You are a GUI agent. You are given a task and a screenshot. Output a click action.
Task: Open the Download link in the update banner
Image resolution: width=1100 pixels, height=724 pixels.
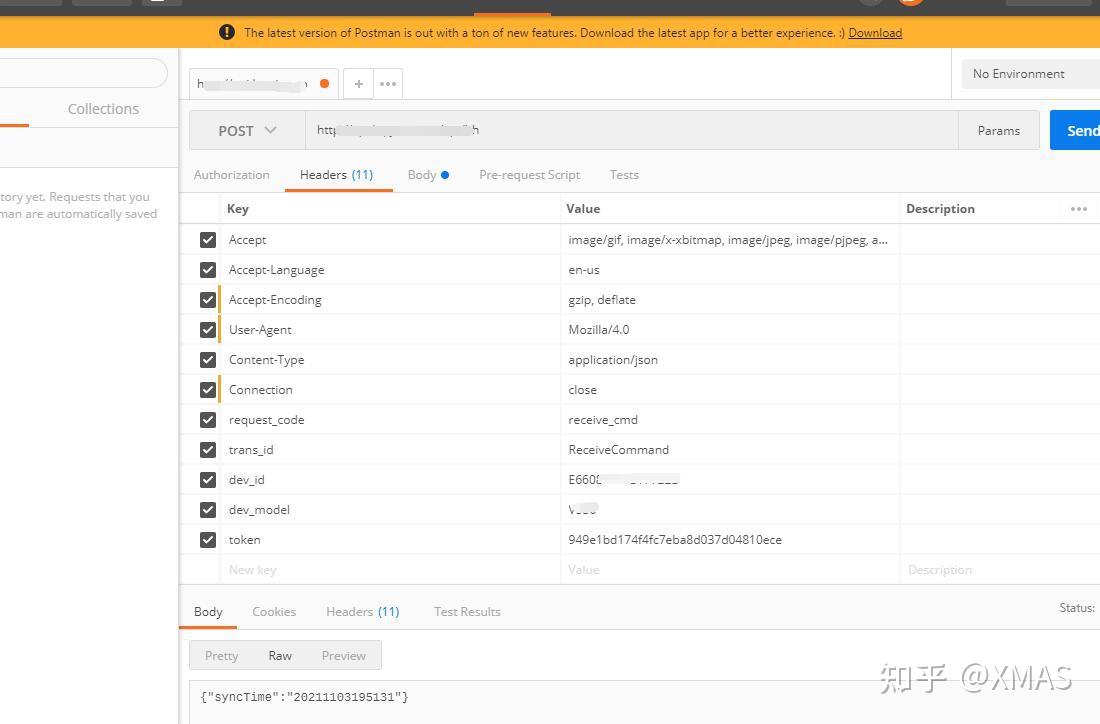tap(875, 32)
